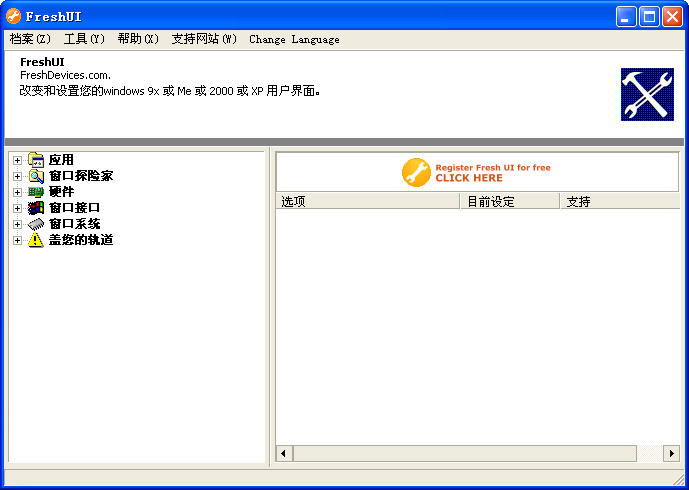Click the 窗口系统 chip icon
This screenshot has height=490, width=689.
click(36, 224)
